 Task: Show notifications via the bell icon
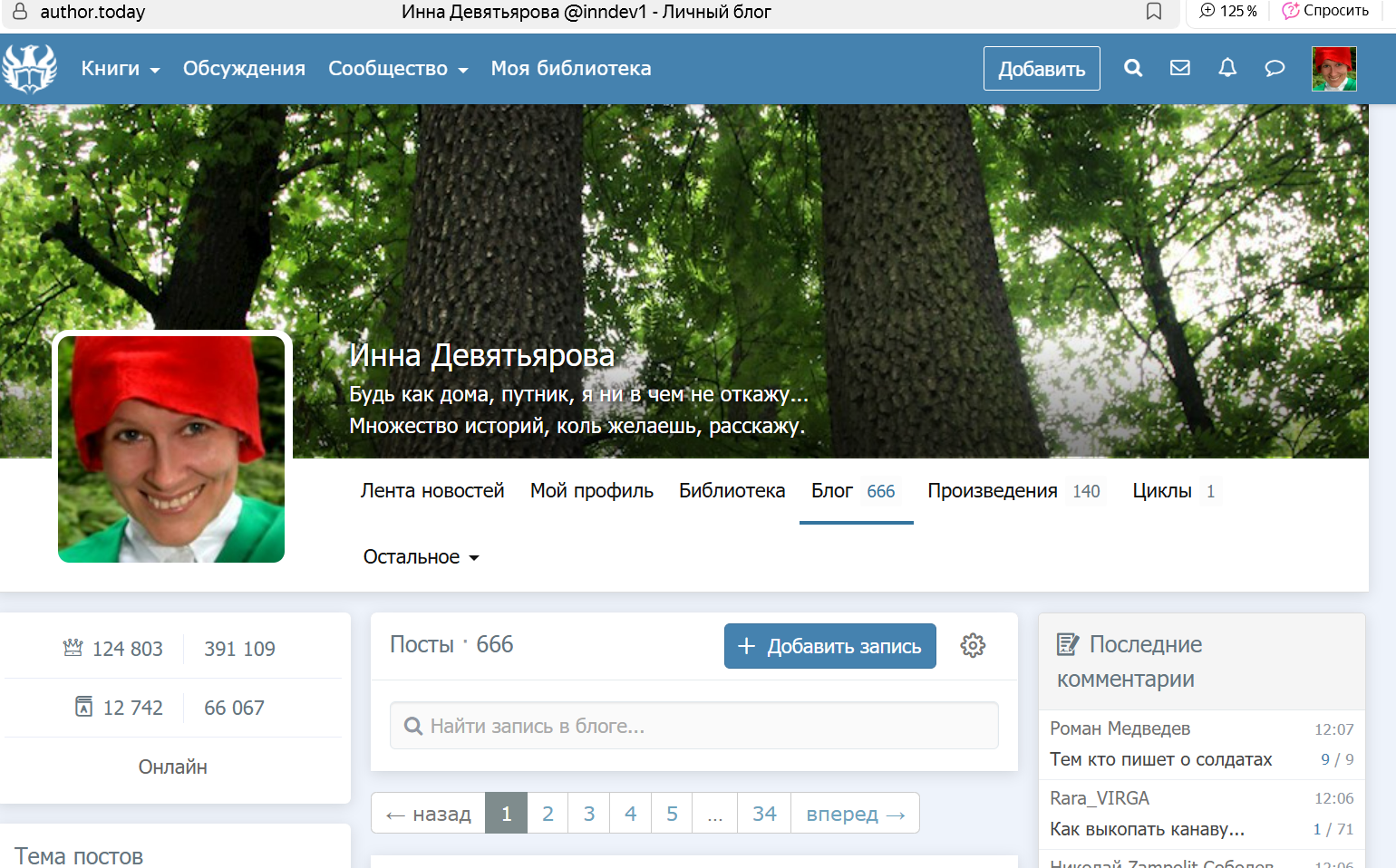[x=1227, y=68]
